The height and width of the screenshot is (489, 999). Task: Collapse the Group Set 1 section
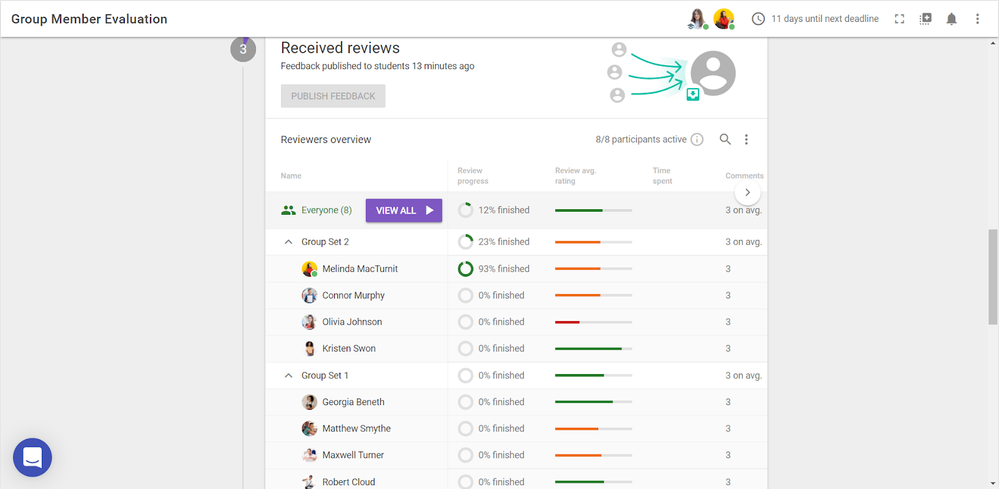pyautogui.click(x=289, y=376)
